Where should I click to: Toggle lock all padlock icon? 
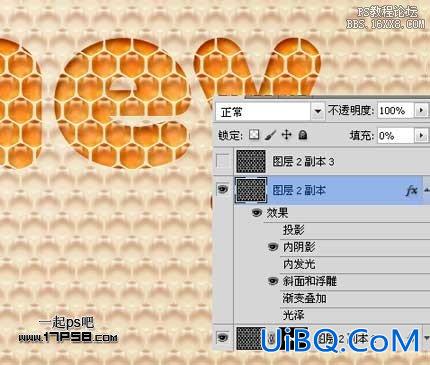click(x=303, y=135)
